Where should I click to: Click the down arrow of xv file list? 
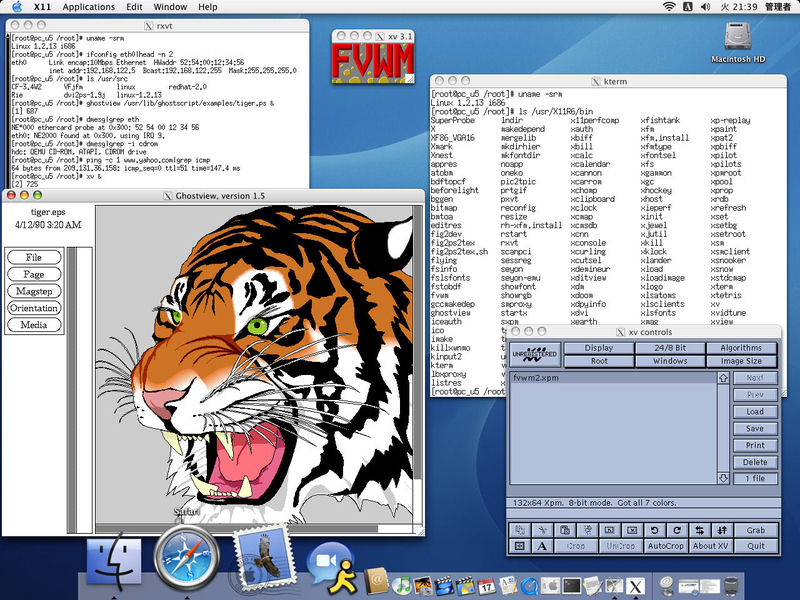(x=723, y=478)
